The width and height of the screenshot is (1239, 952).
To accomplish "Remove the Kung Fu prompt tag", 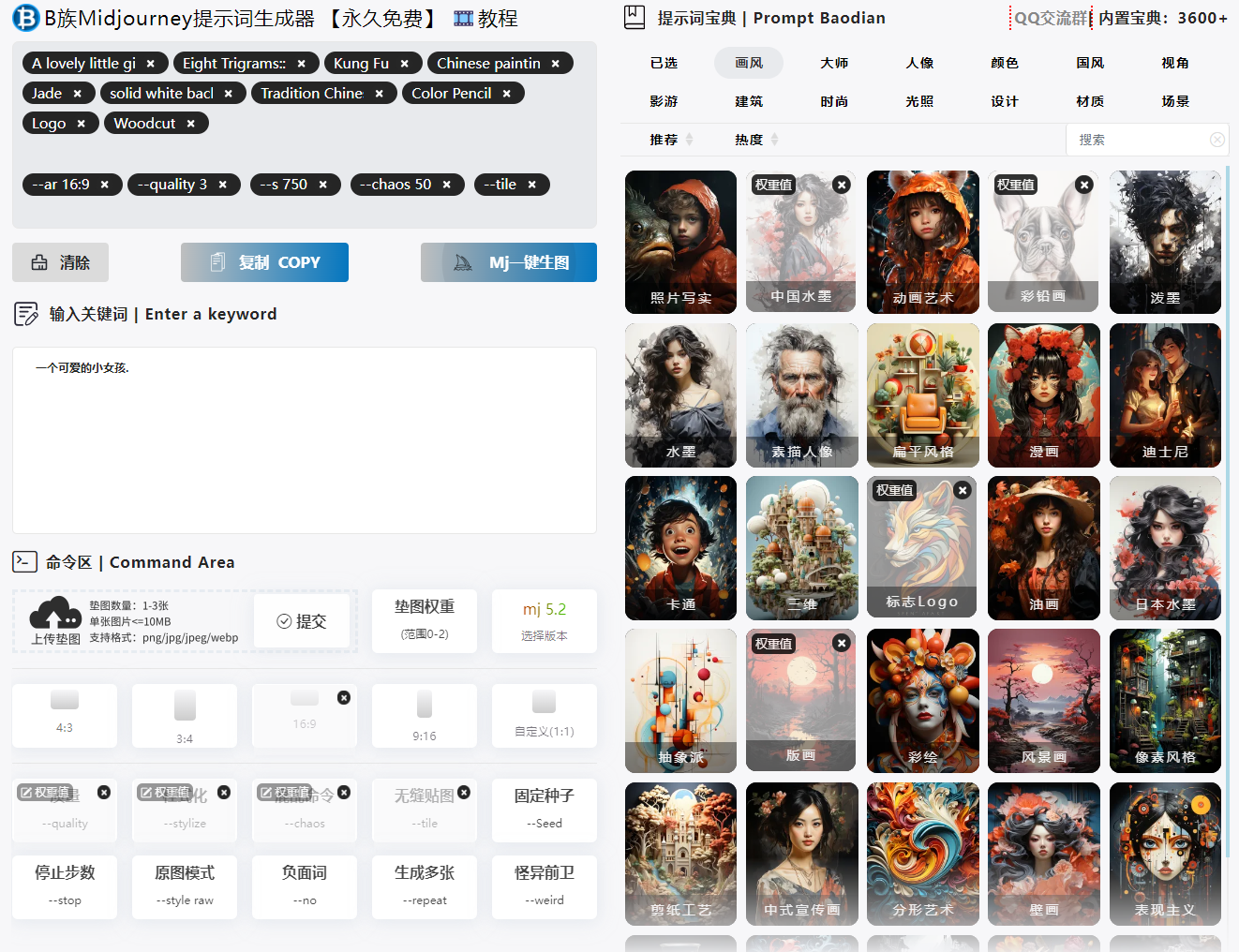I will (404, 64).
